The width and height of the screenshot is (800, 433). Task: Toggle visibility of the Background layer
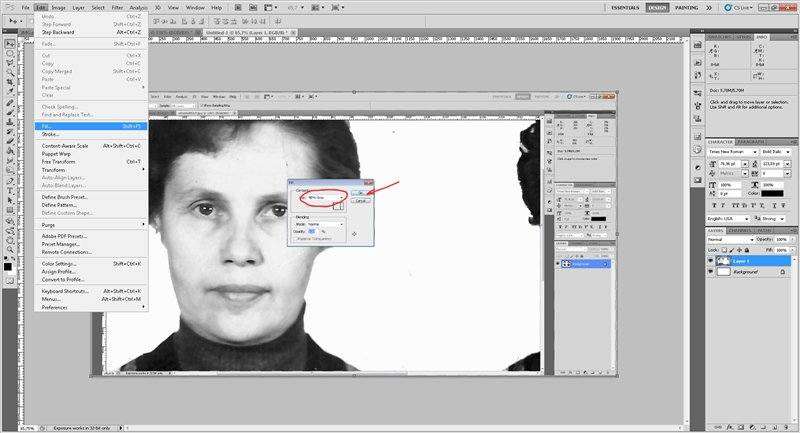click(x=711, y=272)
